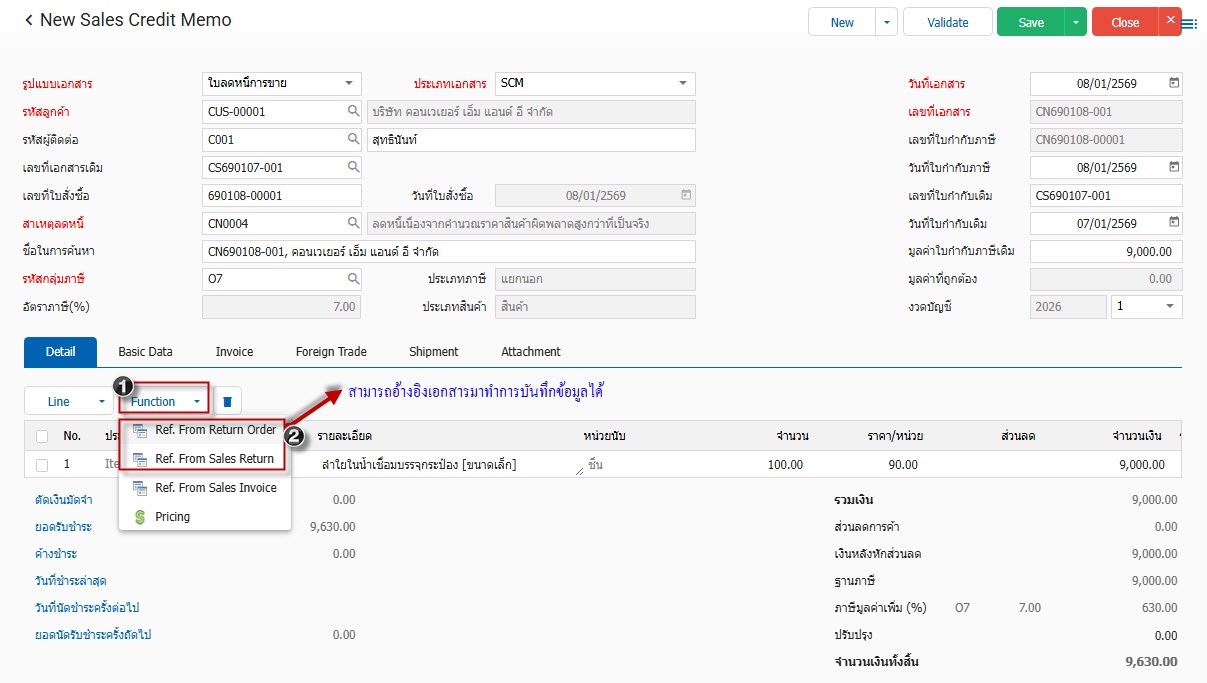This screenshot has width=1207, height=683.
Task: Expand the Save button dropdown arrow
Action: point(1075,22)
